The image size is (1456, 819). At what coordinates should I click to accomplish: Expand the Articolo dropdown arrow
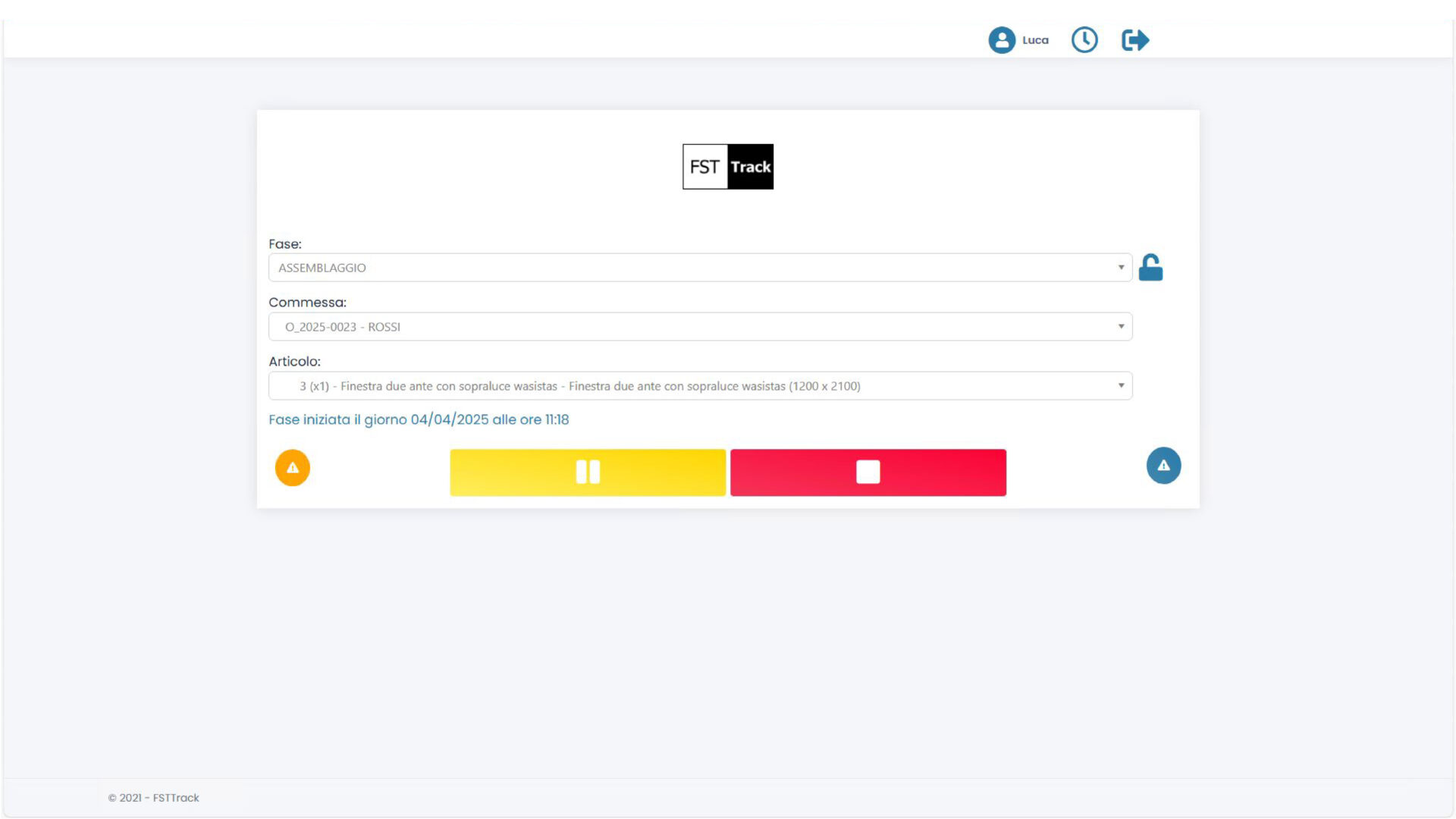click(1120, 386)
